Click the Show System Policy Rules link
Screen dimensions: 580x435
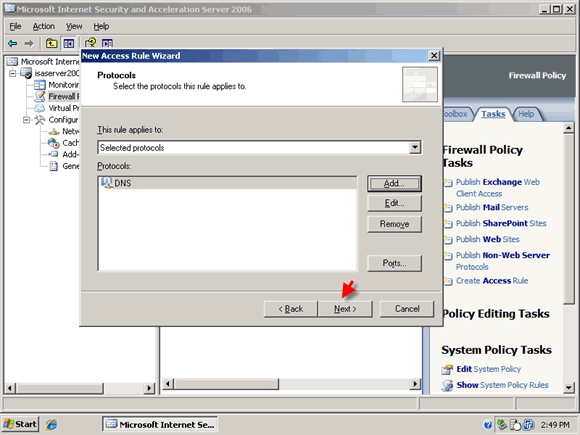point(502,385)
